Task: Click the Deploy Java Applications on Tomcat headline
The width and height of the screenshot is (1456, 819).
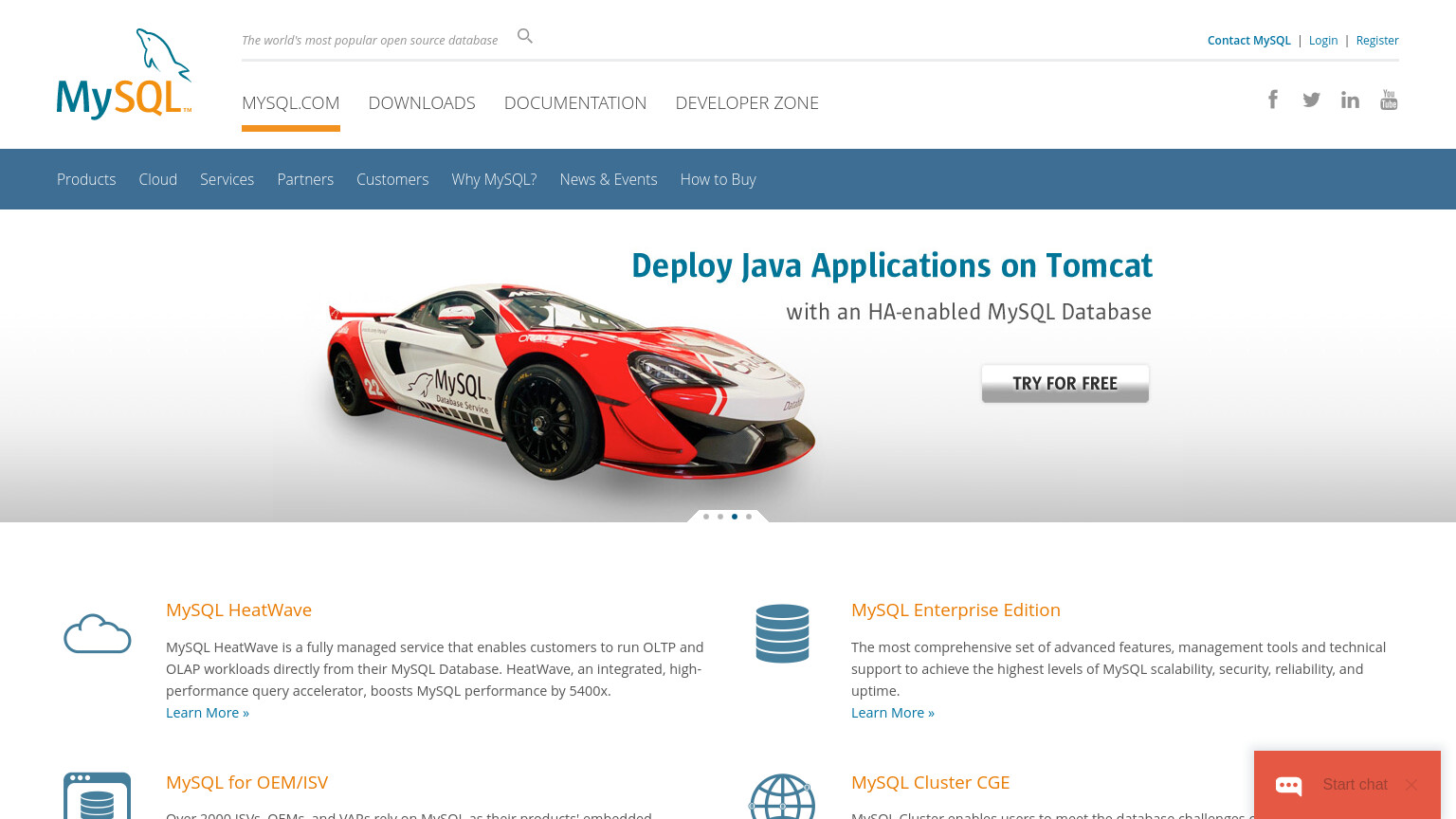Action: pyautogui.click(x=892, y=265)
